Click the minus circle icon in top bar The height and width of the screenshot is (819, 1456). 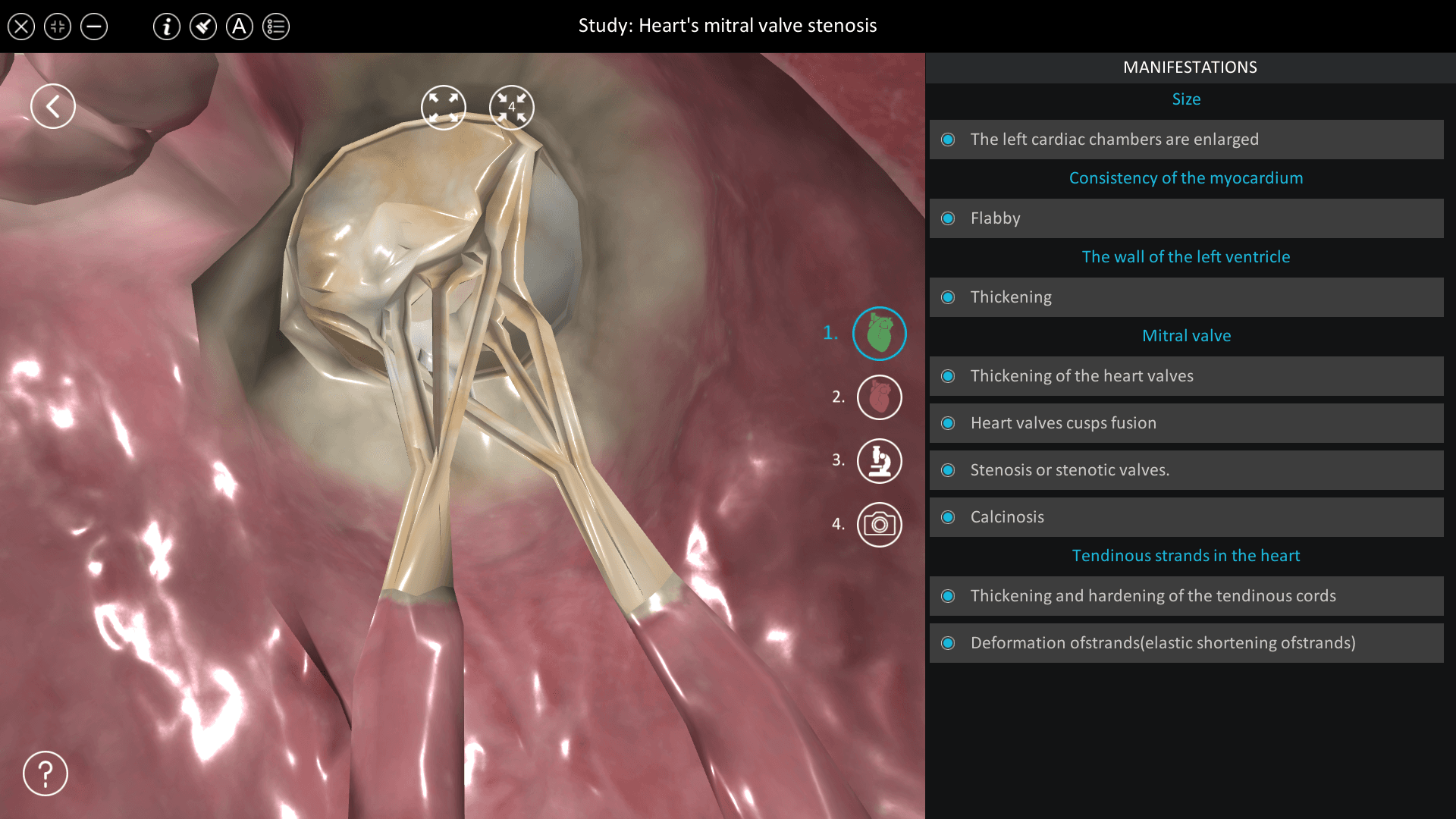pos(94,27)
